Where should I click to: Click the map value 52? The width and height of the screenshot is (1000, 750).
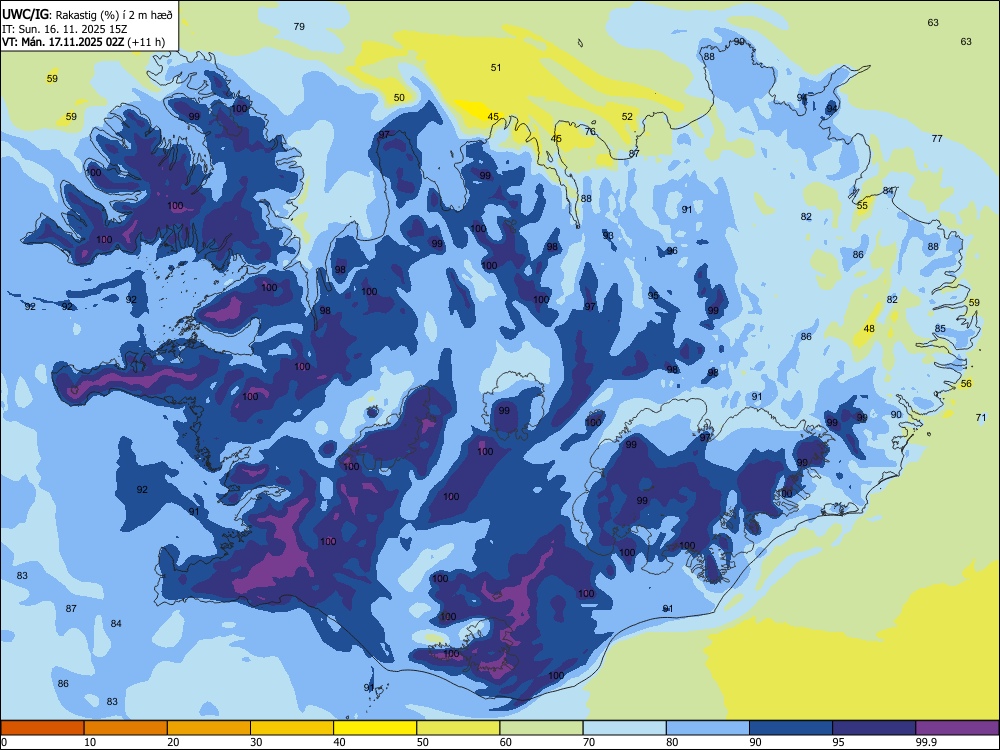pyautogui.click(x=628, y=116)
